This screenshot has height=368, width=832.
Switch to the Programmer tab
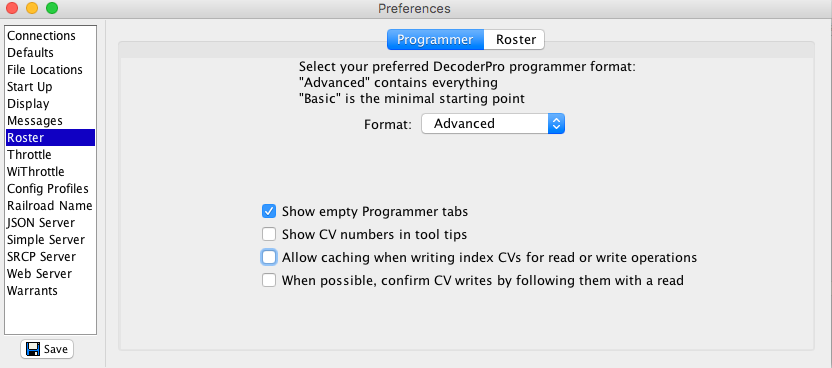click(x=435, y=40)
